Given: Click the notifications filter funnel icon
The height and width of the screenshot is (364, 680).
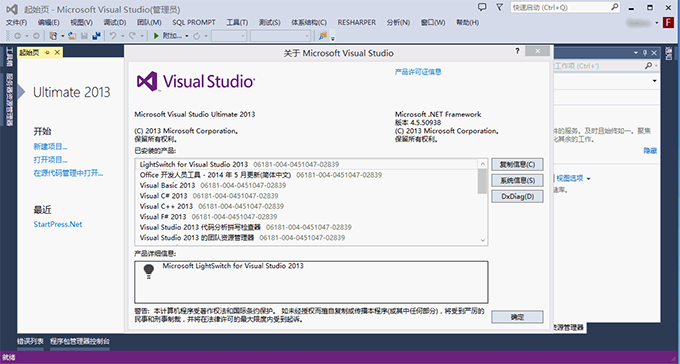Looking at the screenshot, I should click(500, 7).
